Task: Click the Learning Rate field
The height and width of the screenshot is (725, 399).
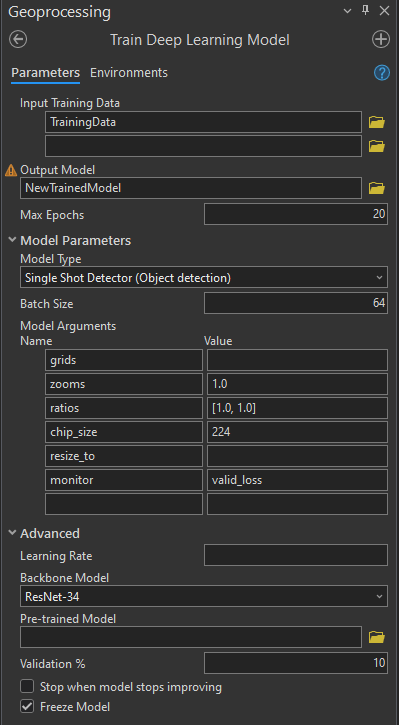Action: [296, 555]
